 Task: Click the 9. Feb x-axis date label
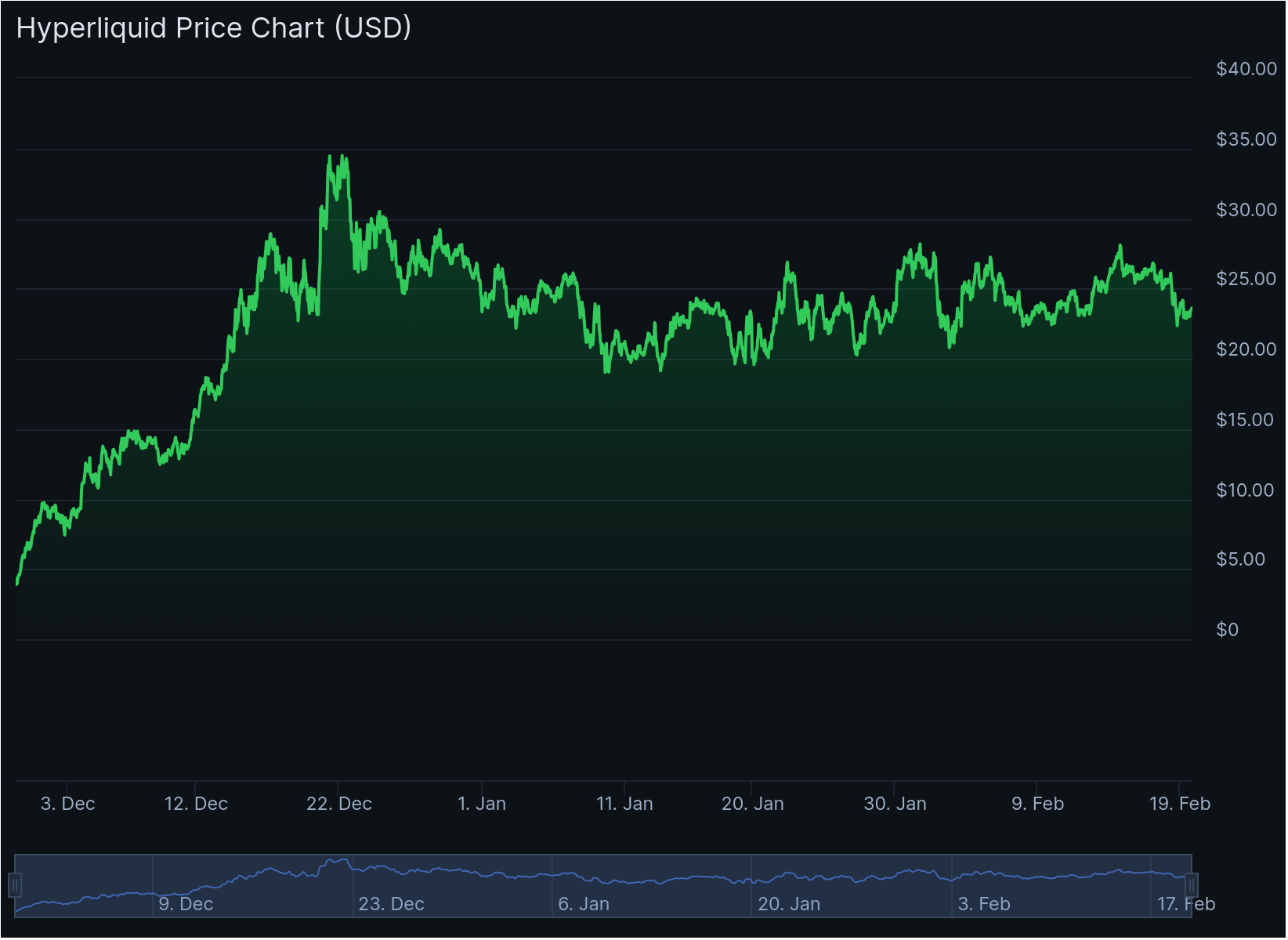1037,804
